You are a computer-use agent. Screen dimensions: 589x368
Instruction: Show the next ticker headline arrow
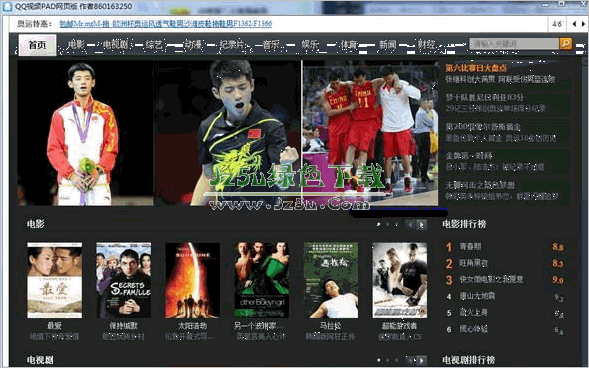(x=583, y=24)
